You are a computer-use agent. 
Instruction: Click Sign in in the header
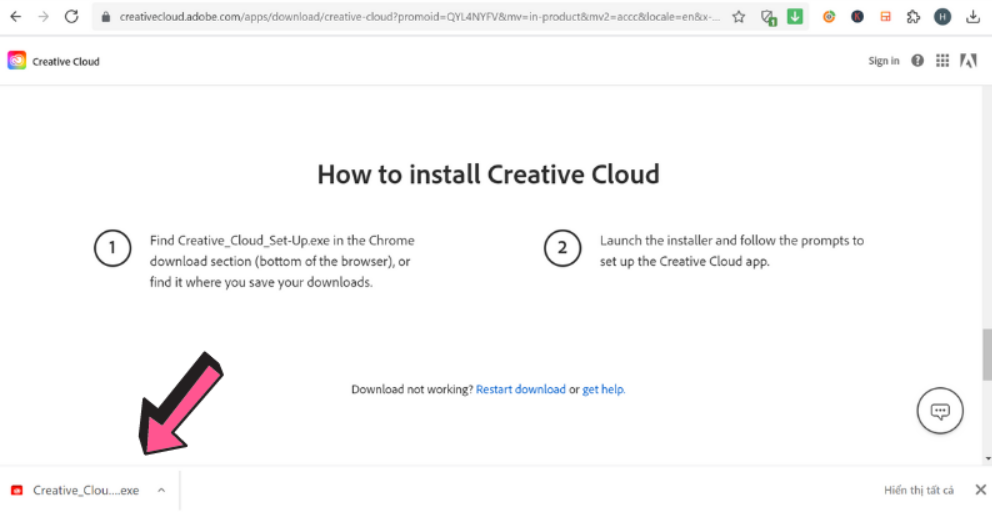click(884, 61)
